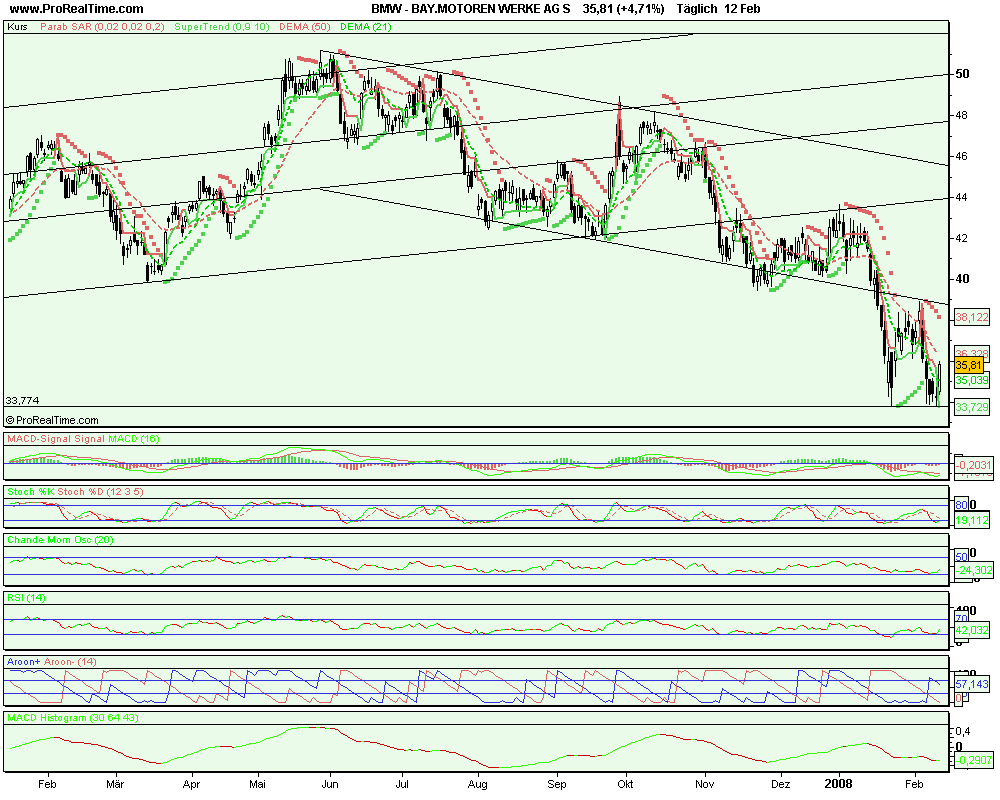Click the 44 price axis label
The image size is (1000, 800).
pos(962,197)
